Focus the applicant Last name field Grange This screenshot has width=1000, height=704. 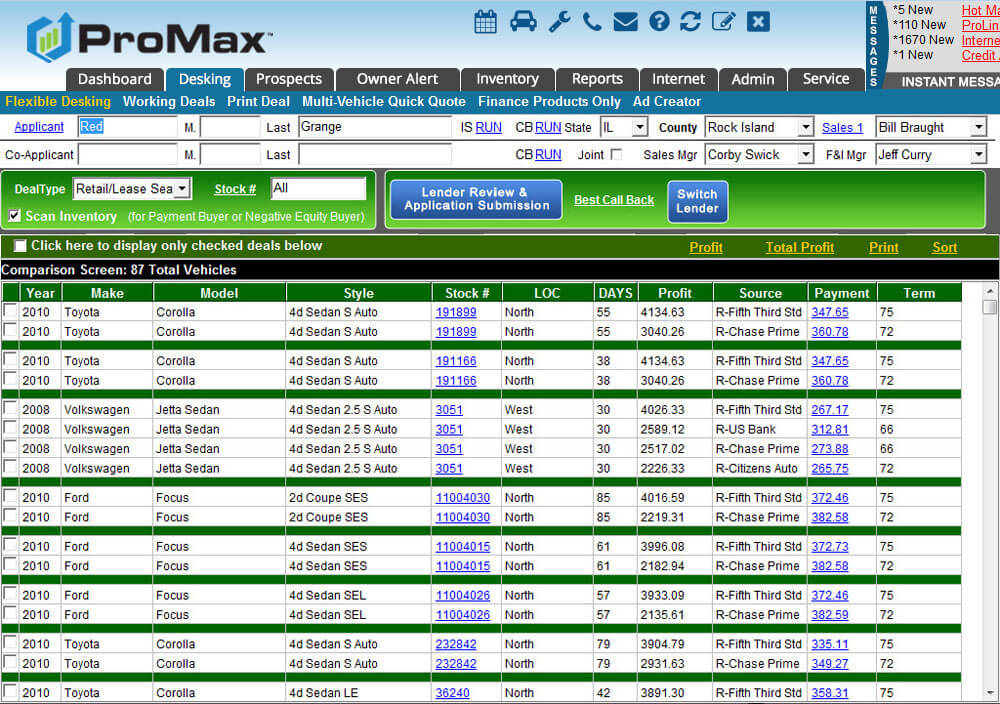(375, 127)
